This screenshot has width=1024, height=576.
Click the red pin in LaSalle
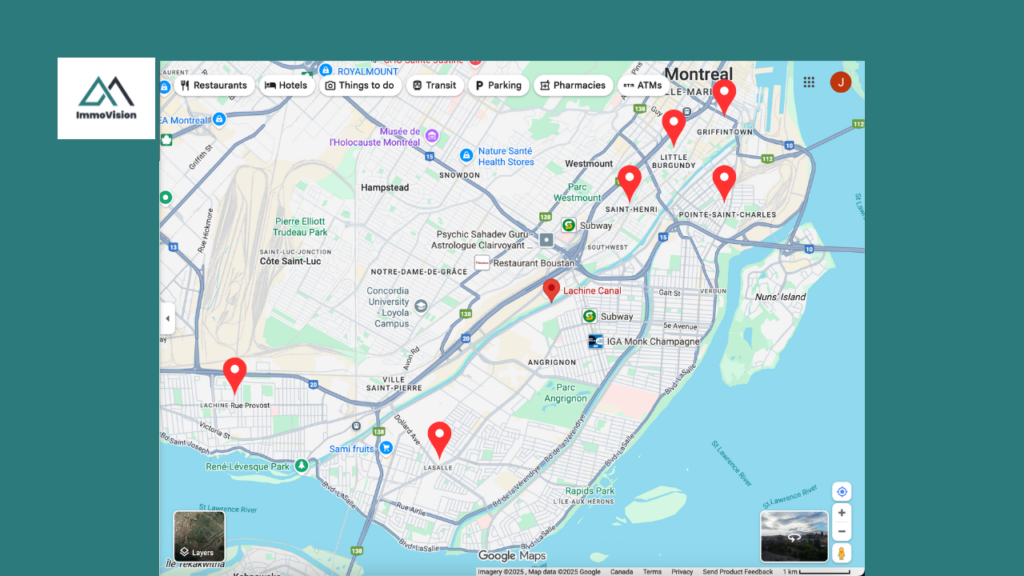coord(439,438)
